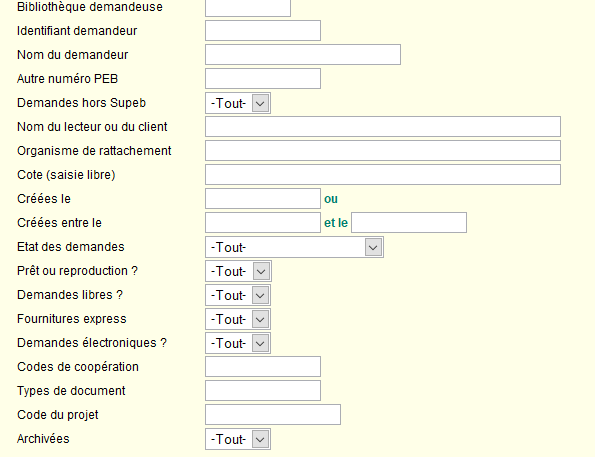Expand the Demandes libres dropdown
Viewport: 595px width, 457px height.
coord(238,295)
